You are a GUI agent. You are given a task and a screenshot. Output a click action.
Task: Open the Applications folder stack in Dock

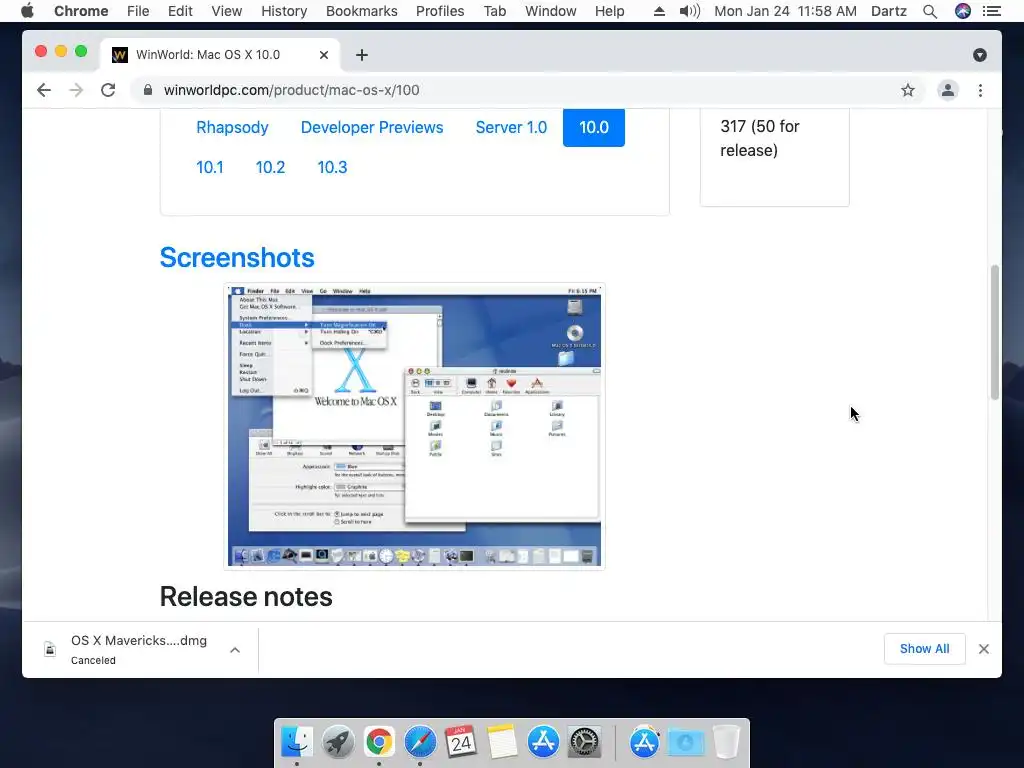tap(645, 742)
